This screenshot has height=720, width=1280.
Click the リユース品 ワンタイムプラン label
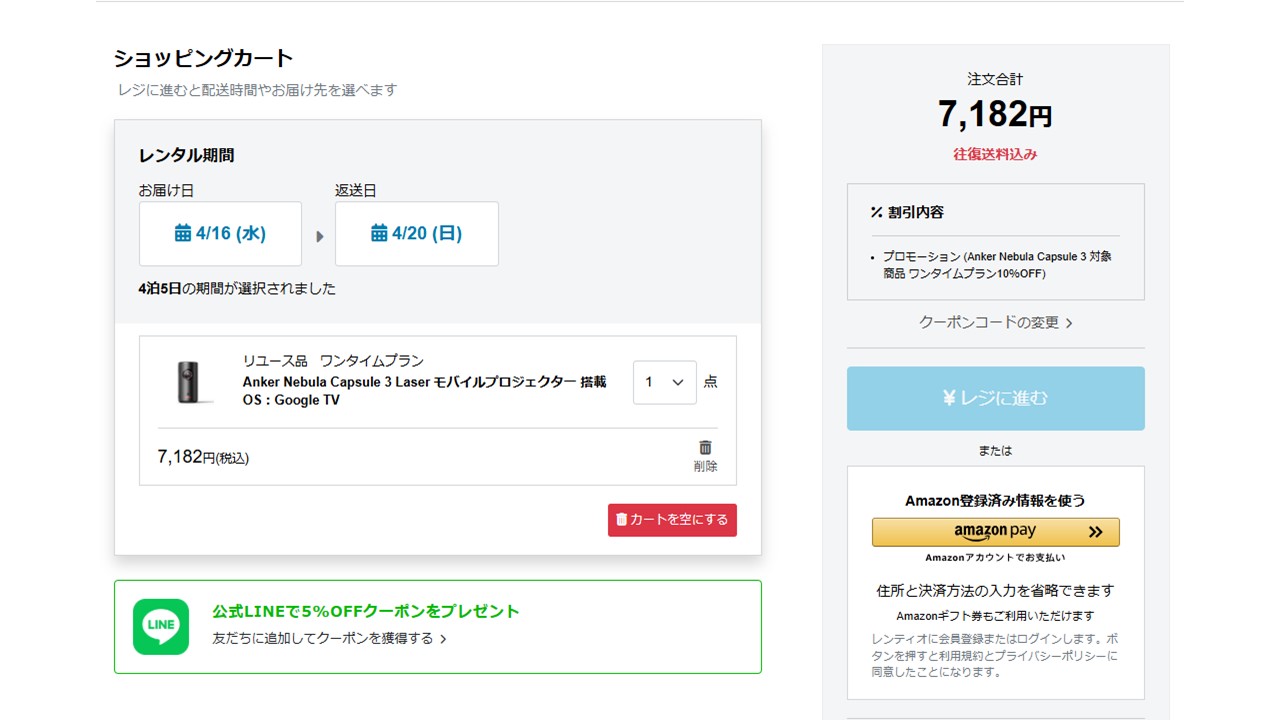[x=333, y=361]
